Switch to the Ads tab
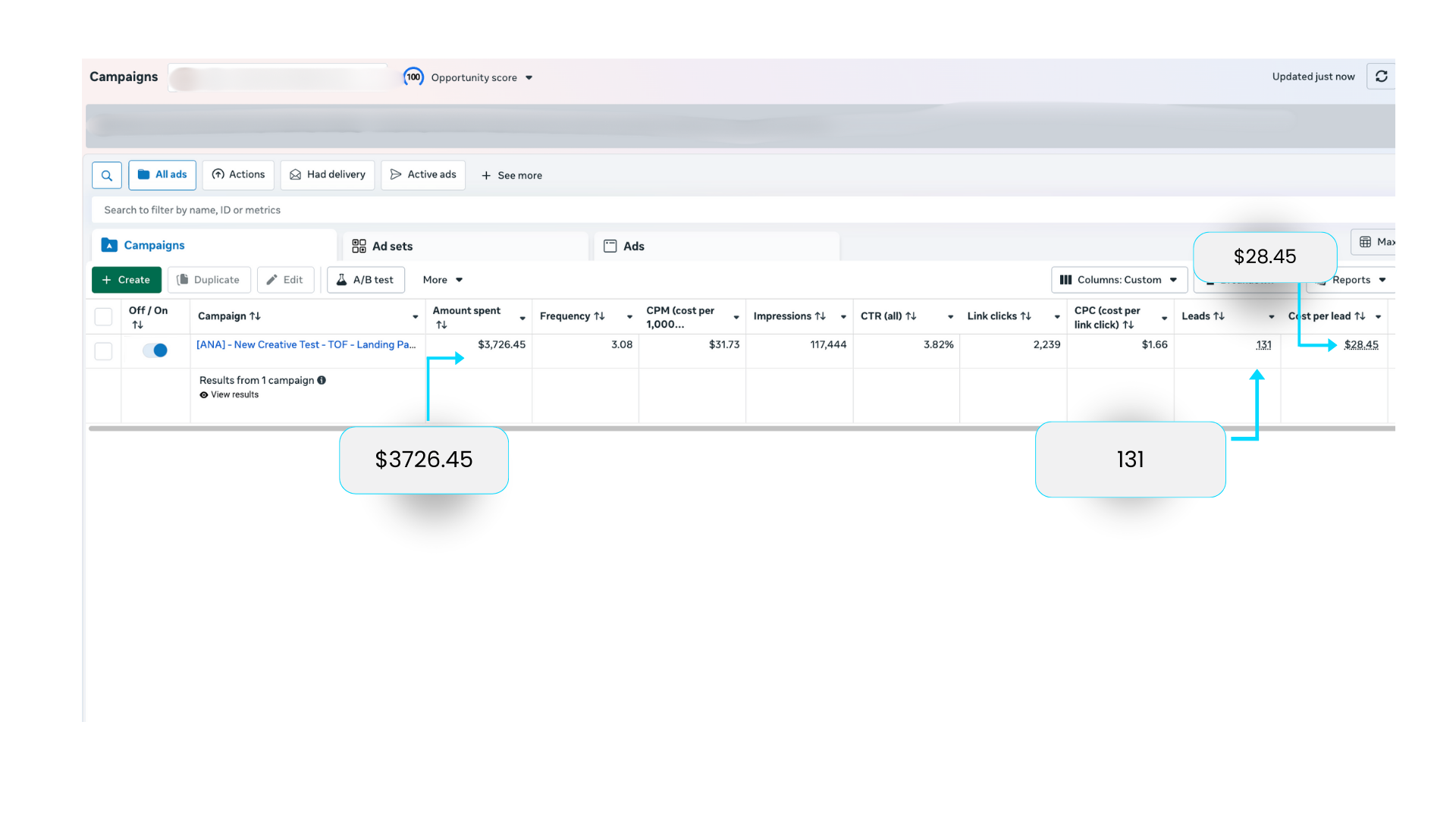The image size is (1456, 819). tap(633, 246)
